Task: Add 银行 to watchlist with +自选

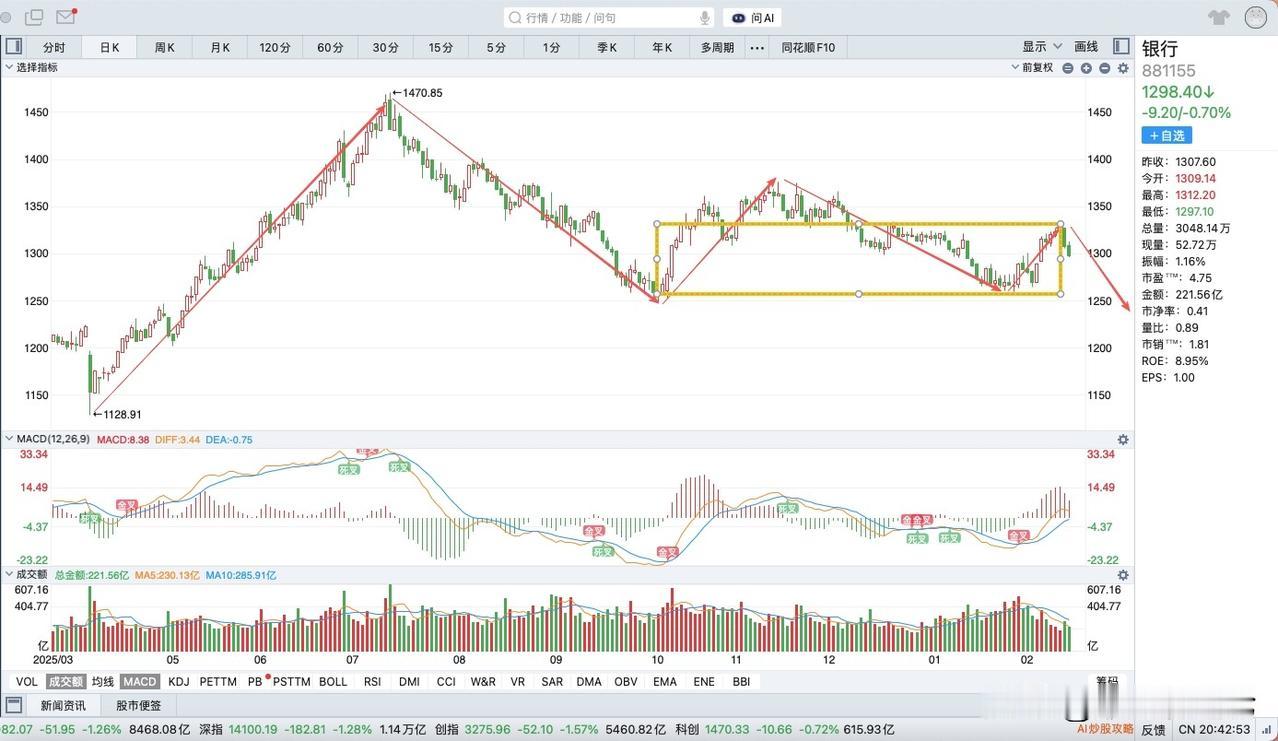Action: [1166, 135]
